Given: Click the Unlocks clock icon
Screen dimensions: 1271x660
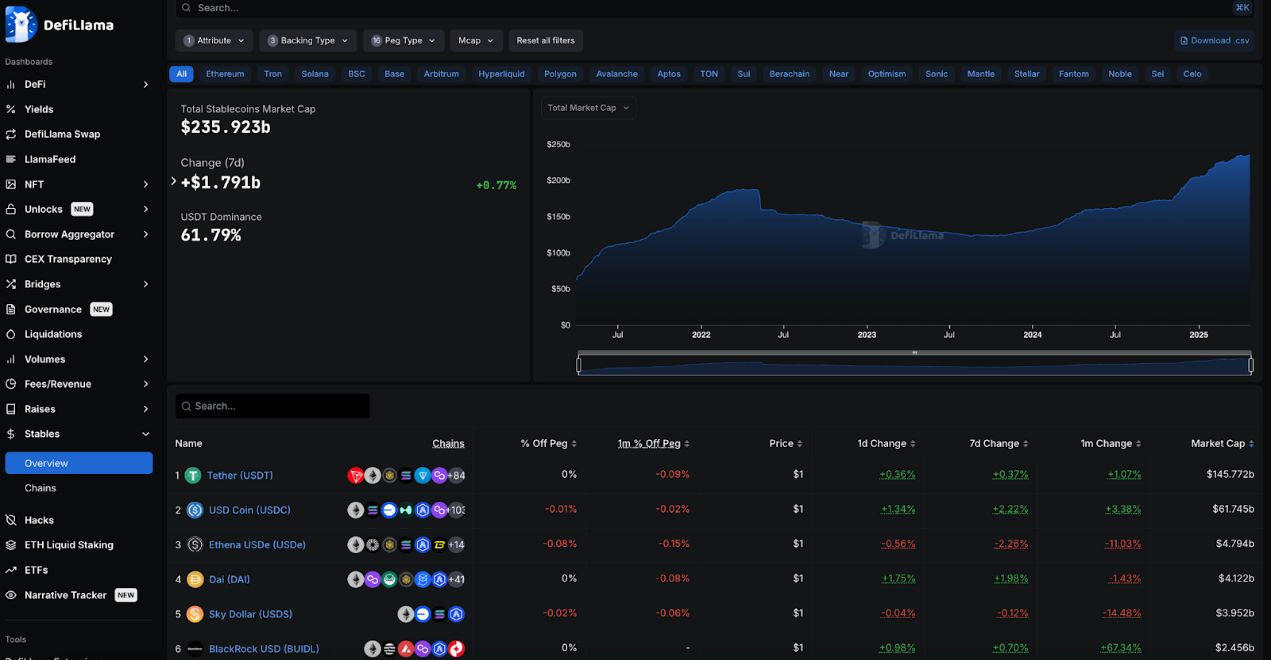Looking at the screenshot, I should [x=11, y=209].
